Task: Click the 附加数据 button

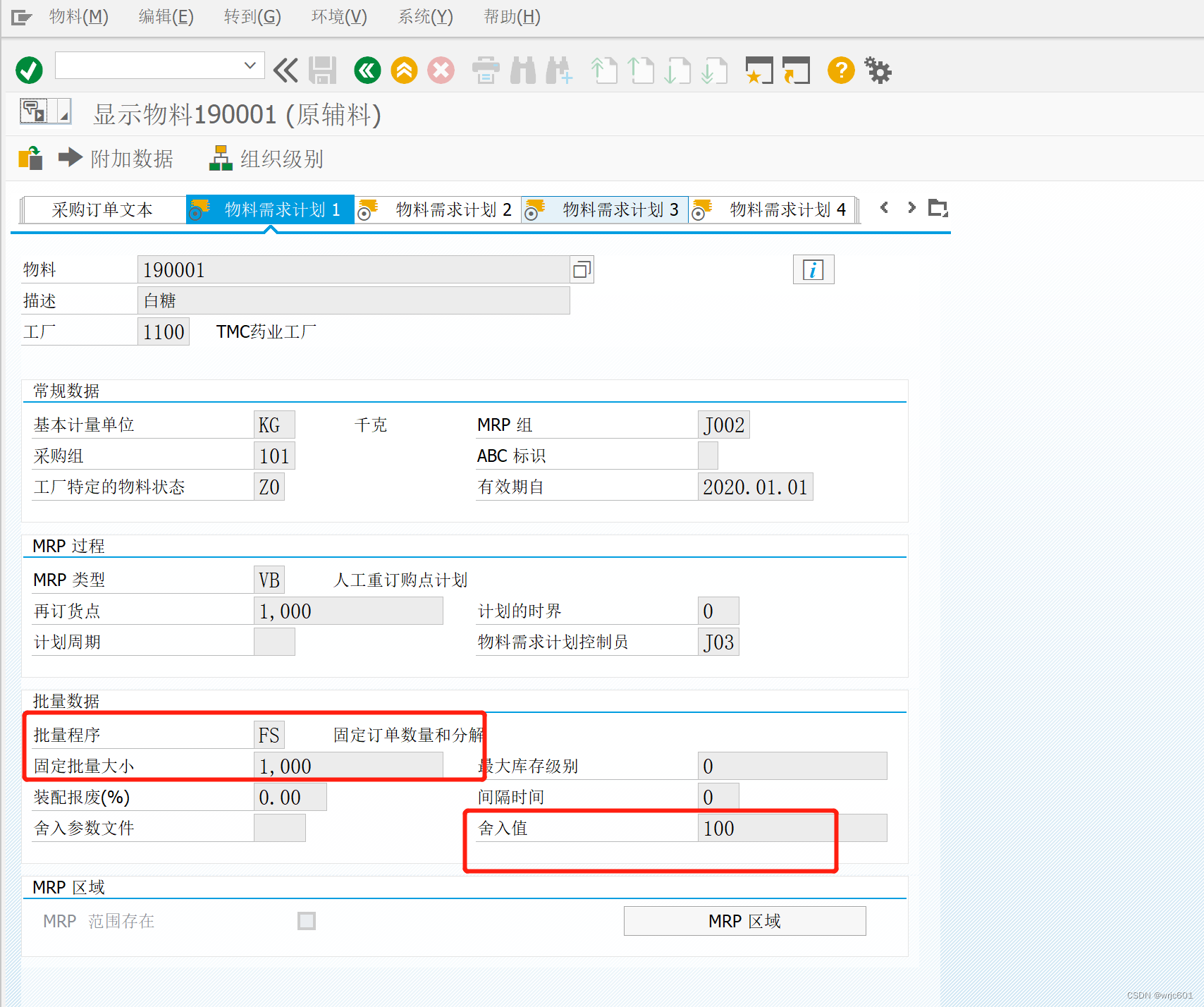Action: coord(116,159)
